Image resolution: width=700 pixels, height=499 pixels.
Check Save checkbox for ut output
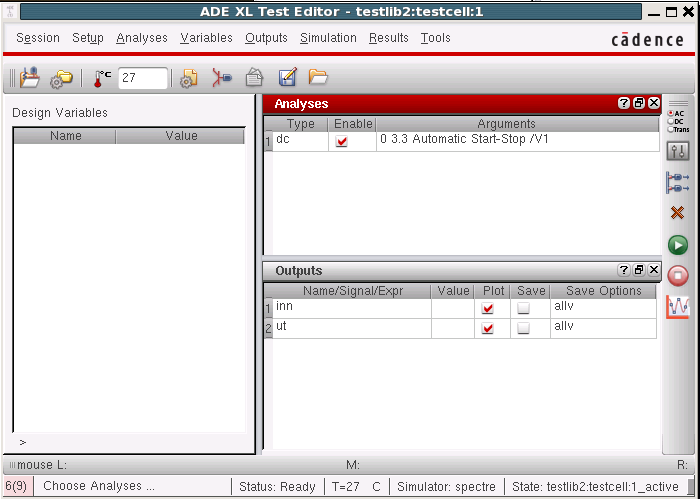pos(523,328)
